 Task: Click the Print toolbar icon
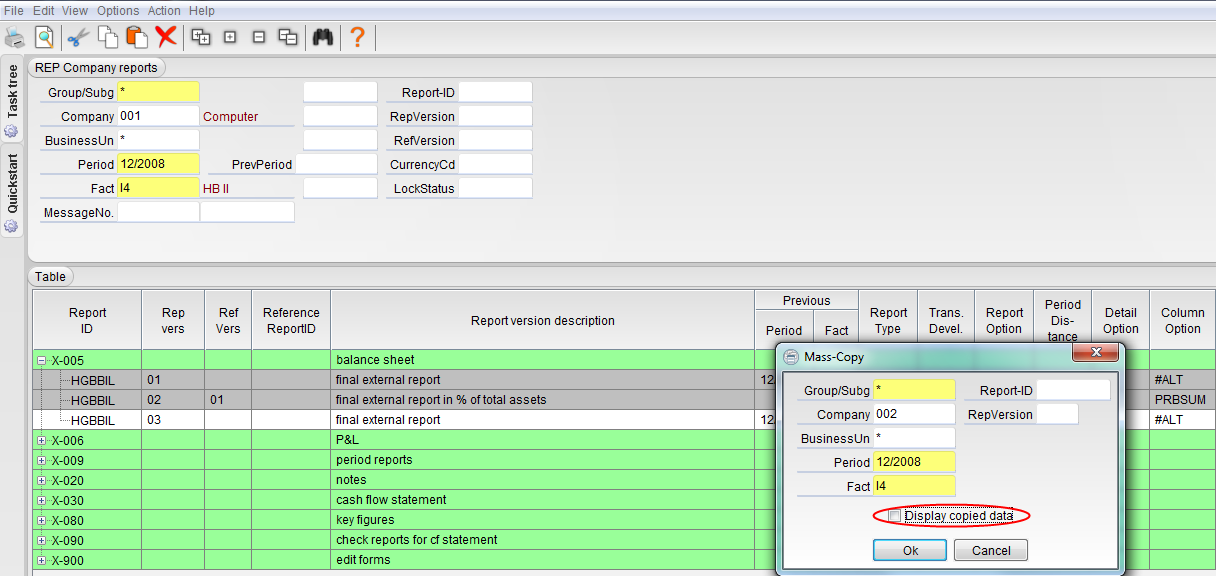click(x=14, y=37)
